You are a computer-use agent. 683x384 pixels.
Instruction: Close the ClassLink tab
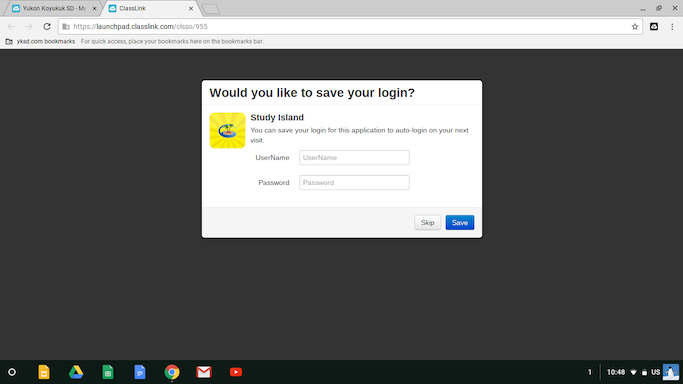pyautogui.click(x=191, y=8)
